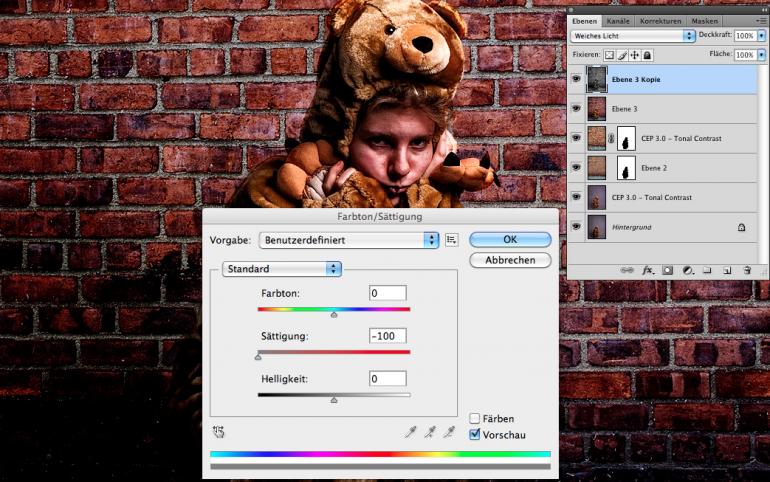Click the fx layer style icon
This screenshot has height=482, width=770.
[648, 270]
